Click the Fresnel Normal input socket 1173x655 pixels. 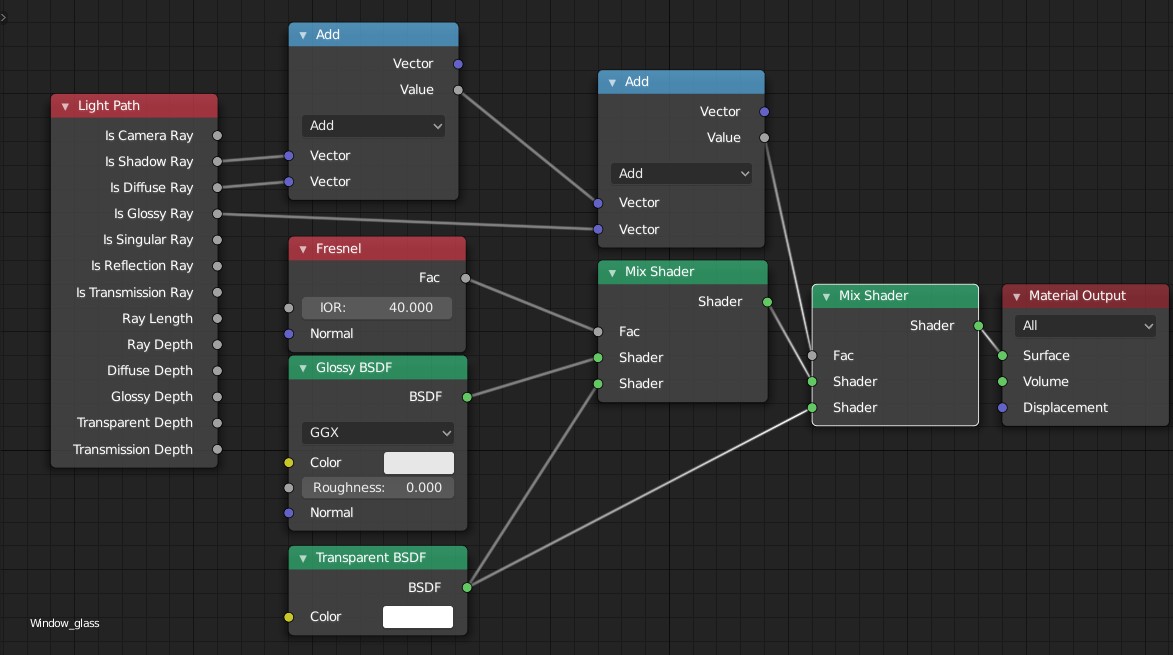tap(289, 333)
